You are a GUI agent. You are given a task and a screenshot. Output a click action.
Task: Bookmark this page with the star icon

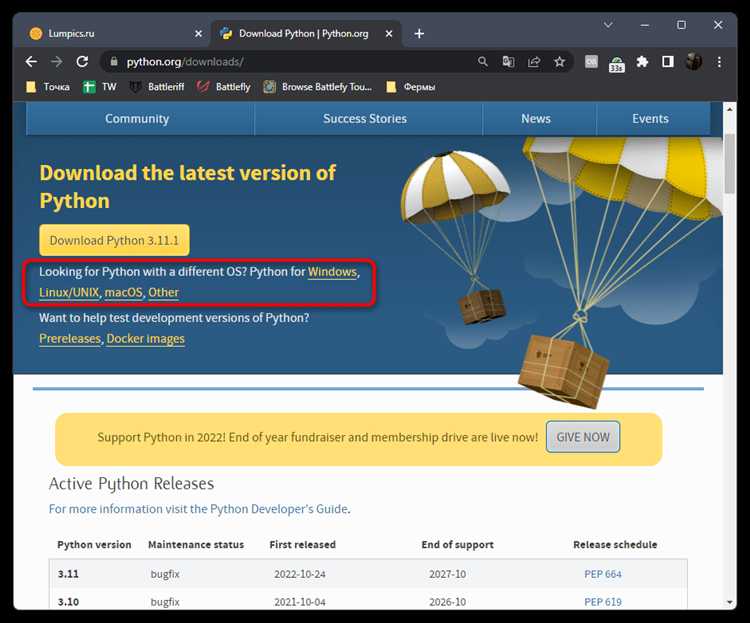coord(559,62)
